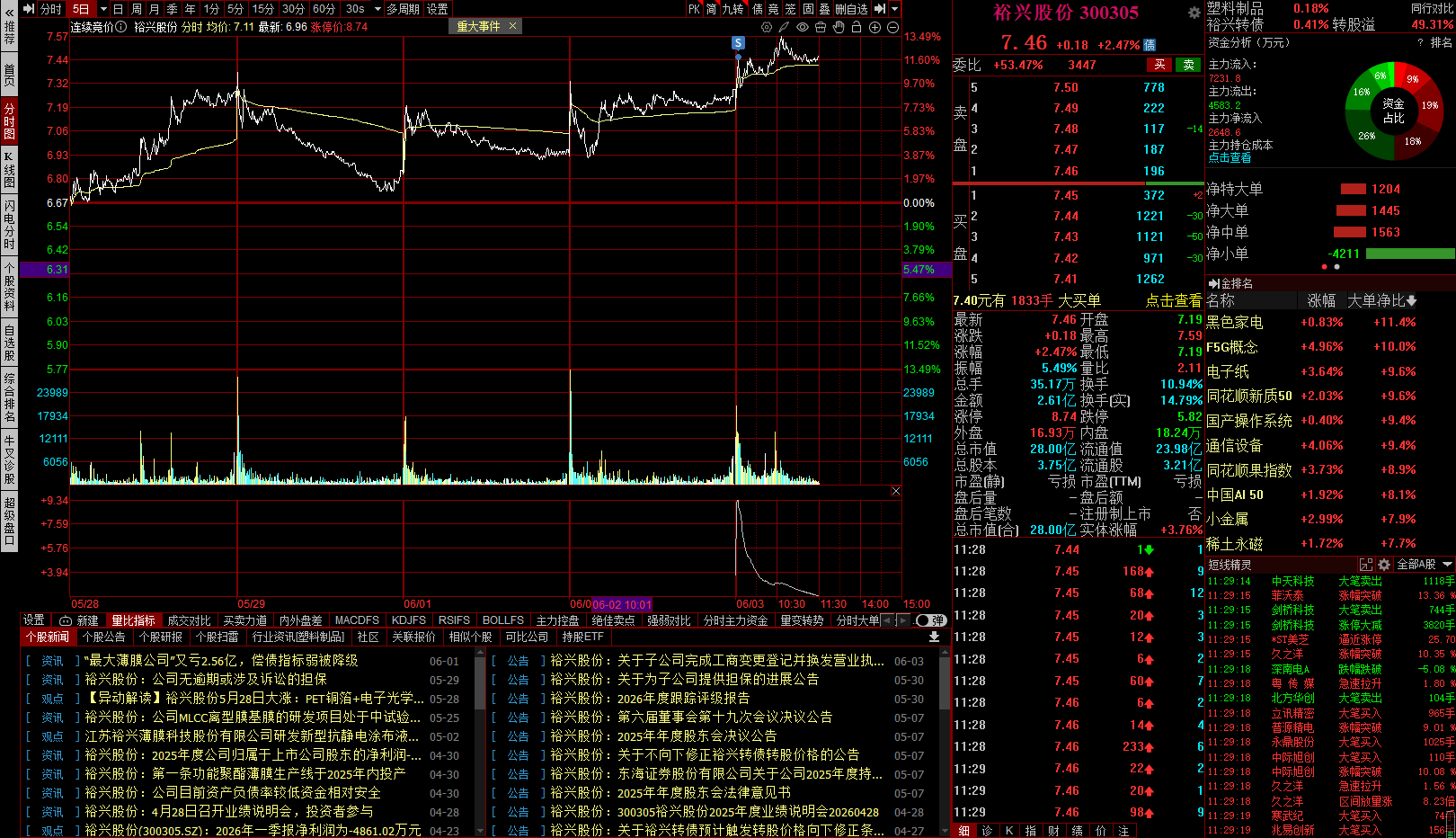The height and width of the screenshot is (838, 1456).
Task: Click the skip arrow icon after 删自选
Action: pyautogui.click(x=880, y=9)
